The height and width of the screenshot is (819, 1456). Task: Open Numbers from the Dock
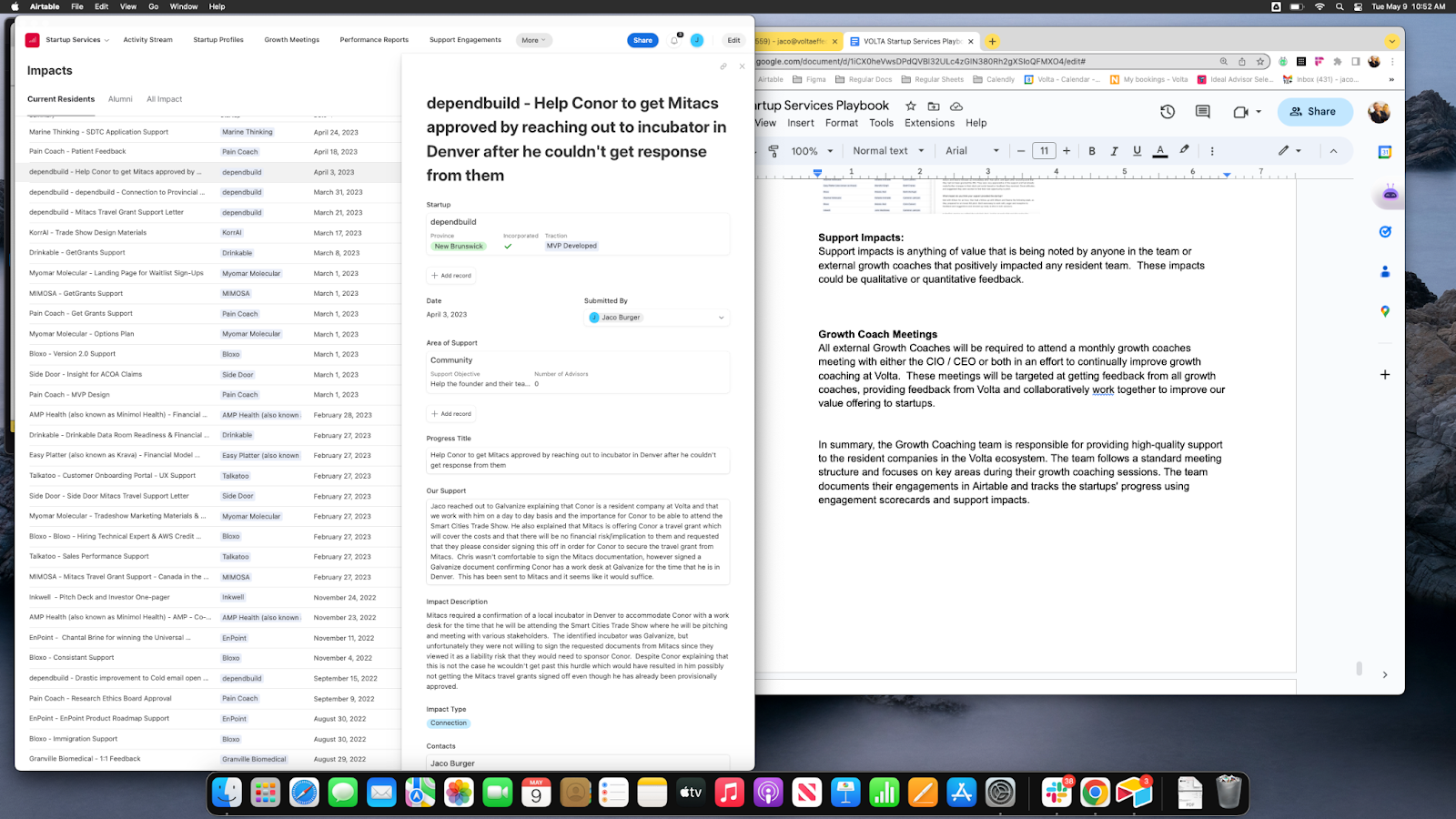[884, 793]
